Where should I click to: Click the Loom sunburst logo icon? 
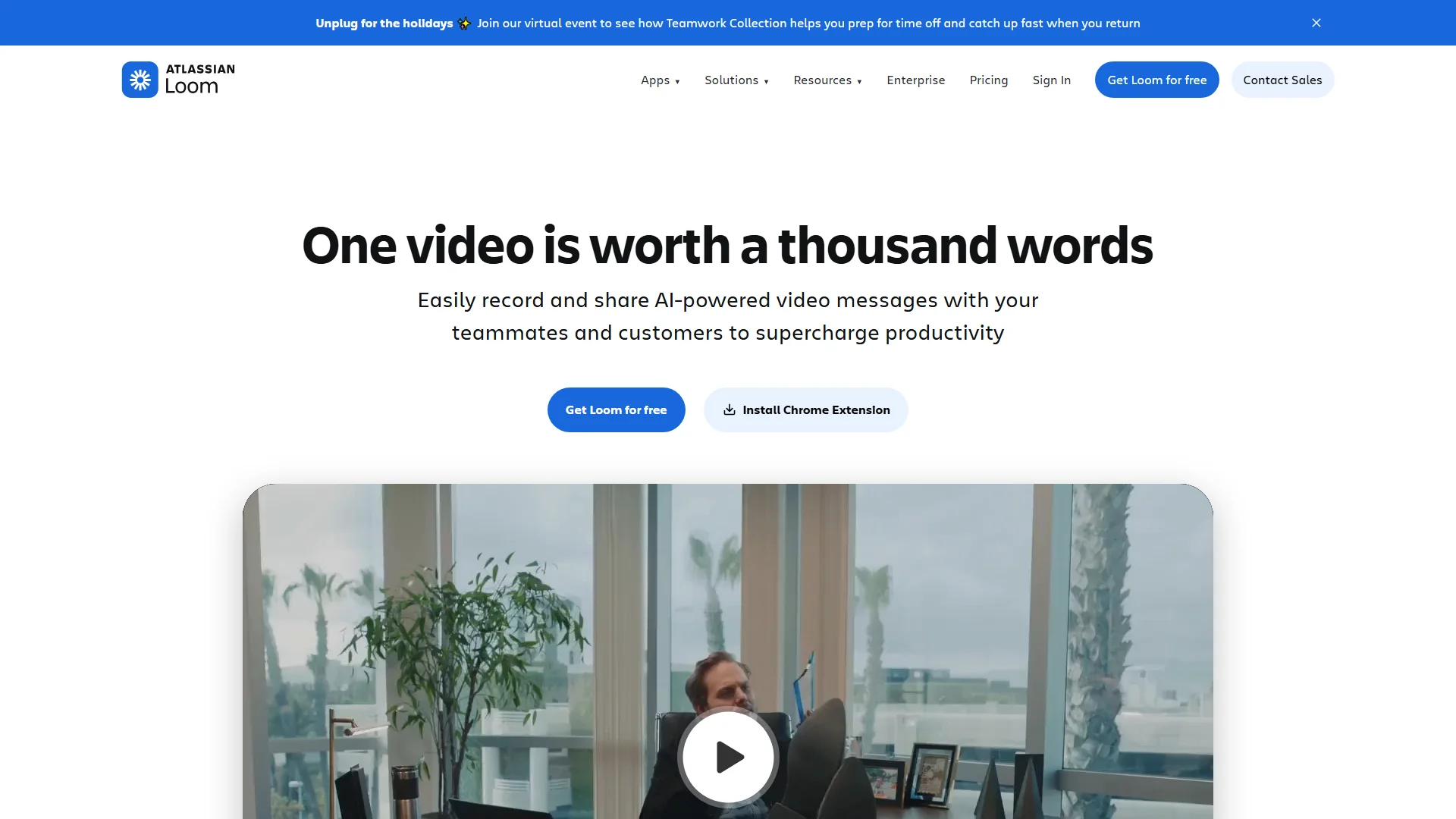[140, 80]
